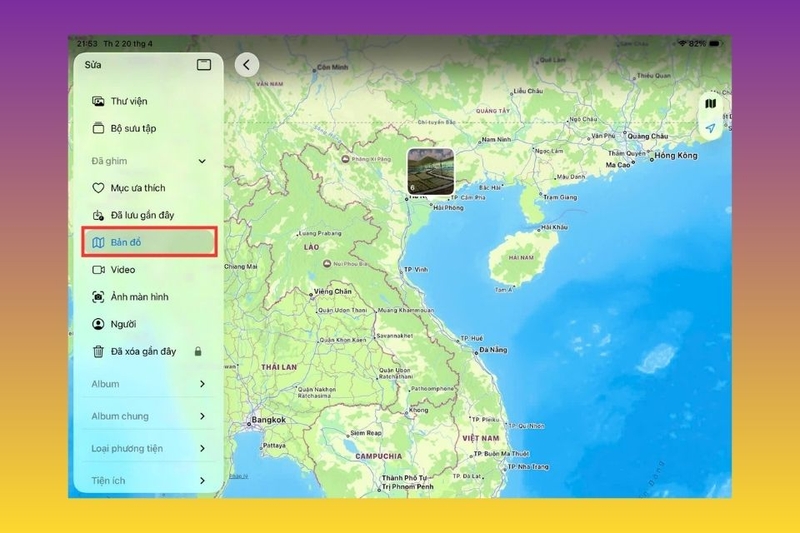Click the LÀO country label
800x533 pixels.
click(x=311, y=247)
